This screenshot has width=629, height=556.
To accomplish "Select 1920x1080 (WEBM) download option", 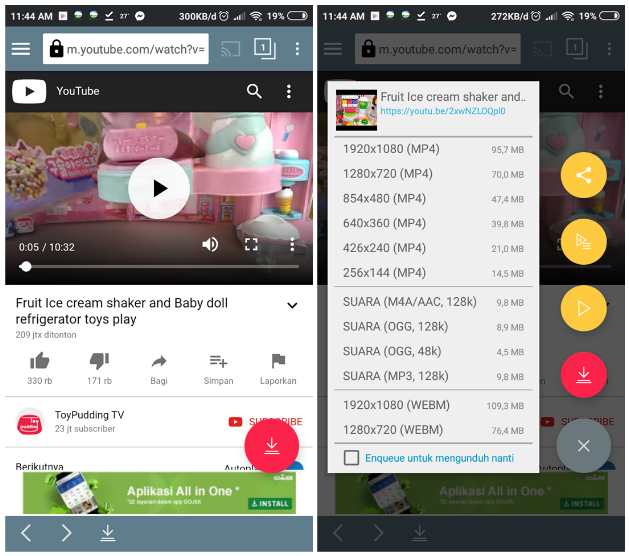I will pyautogui.click(x=433, y=405).
